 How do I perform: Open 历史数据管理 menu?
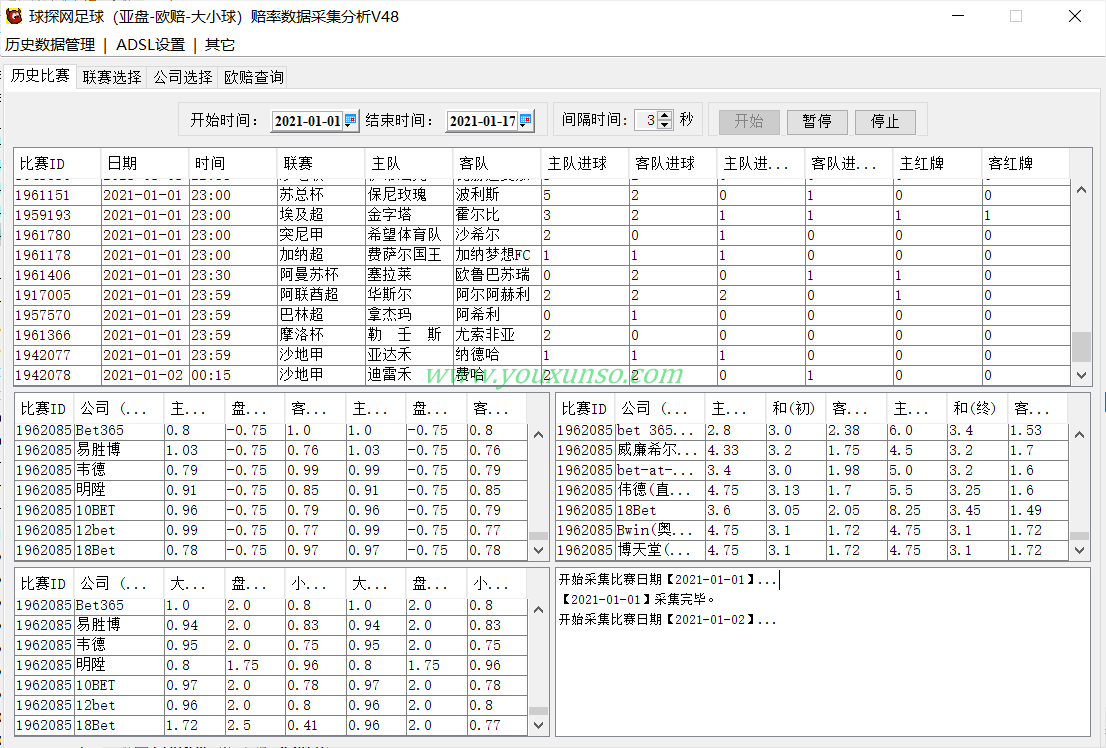(49, 44)
